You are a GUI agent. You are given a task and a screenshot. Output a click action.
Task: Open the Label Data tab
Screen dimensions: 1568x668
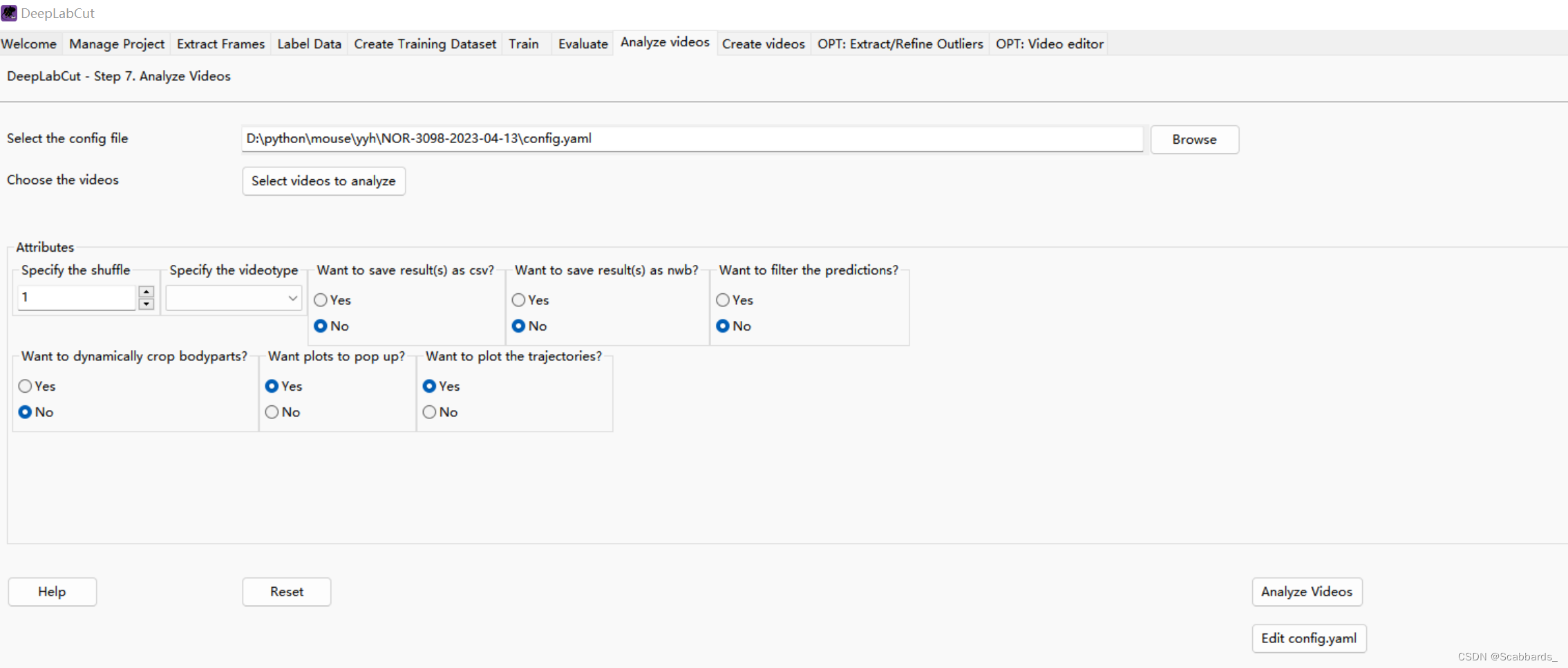point(309,44)
